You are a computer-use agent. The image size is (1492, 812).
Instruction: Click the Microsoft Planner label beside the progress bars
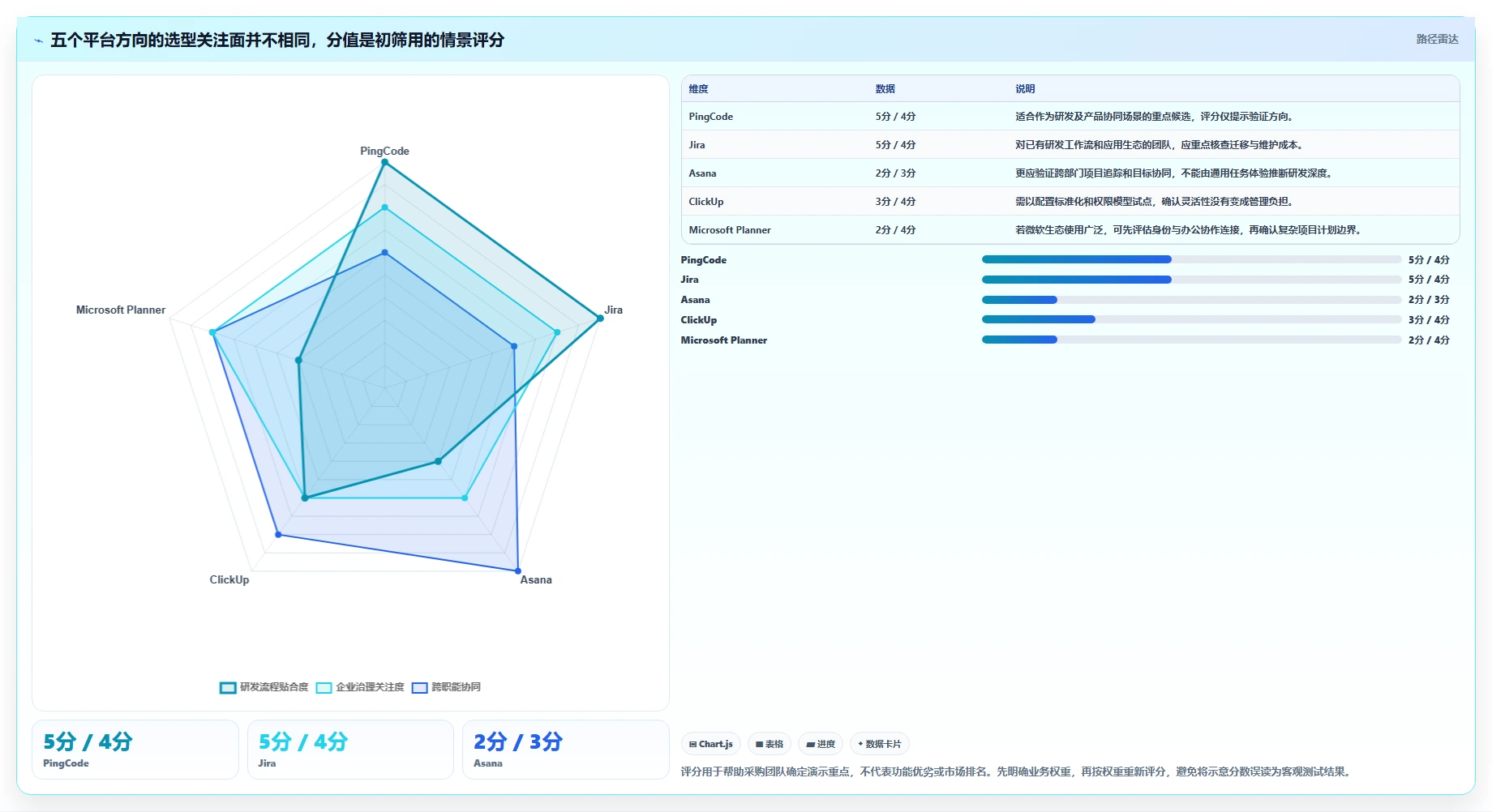tap(724, 340)
